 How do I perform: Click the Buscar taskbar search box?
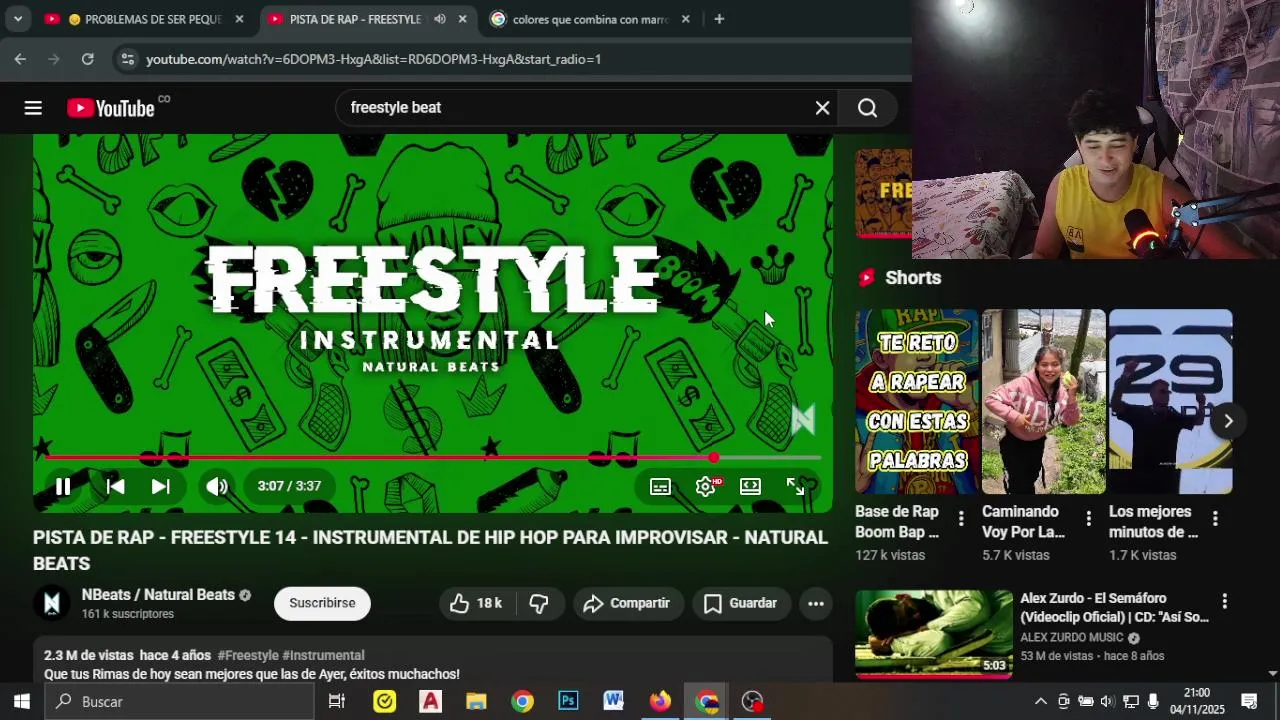pos(180,701)
